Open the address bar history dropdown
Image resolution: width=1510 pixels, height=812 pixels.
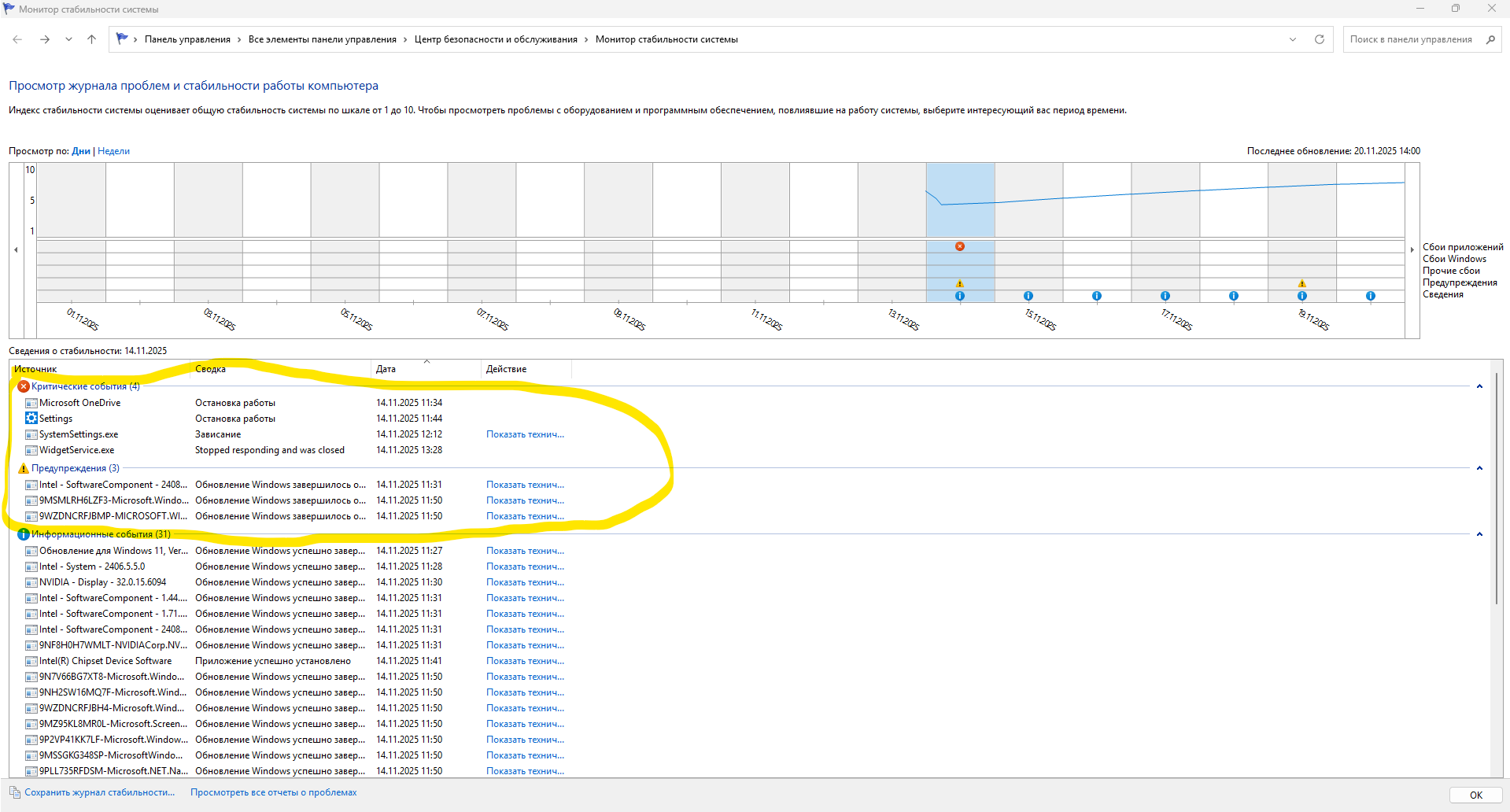[1293, 39]
